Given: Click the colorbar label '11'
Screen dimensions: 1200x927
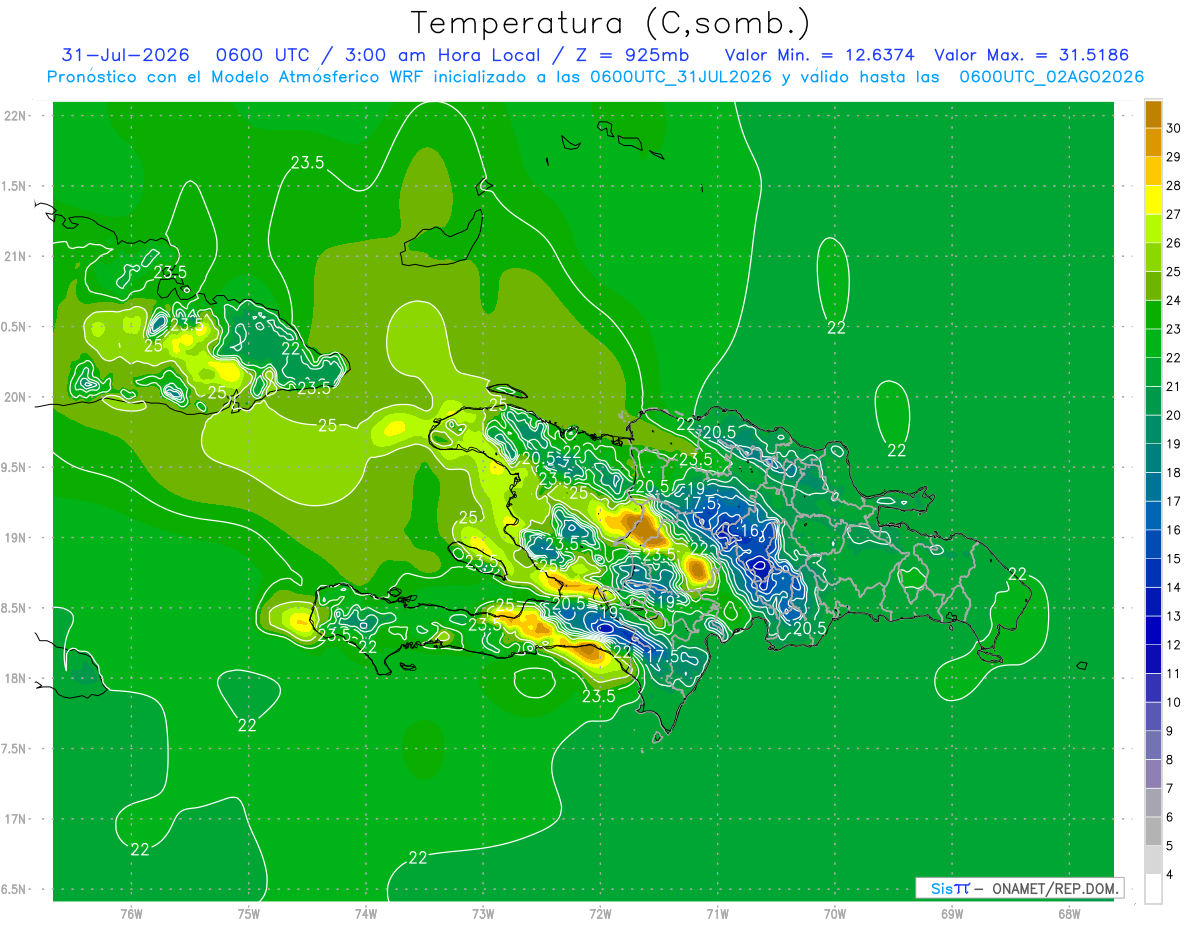Looking at the screenshot, I should tap(1173, 673).
